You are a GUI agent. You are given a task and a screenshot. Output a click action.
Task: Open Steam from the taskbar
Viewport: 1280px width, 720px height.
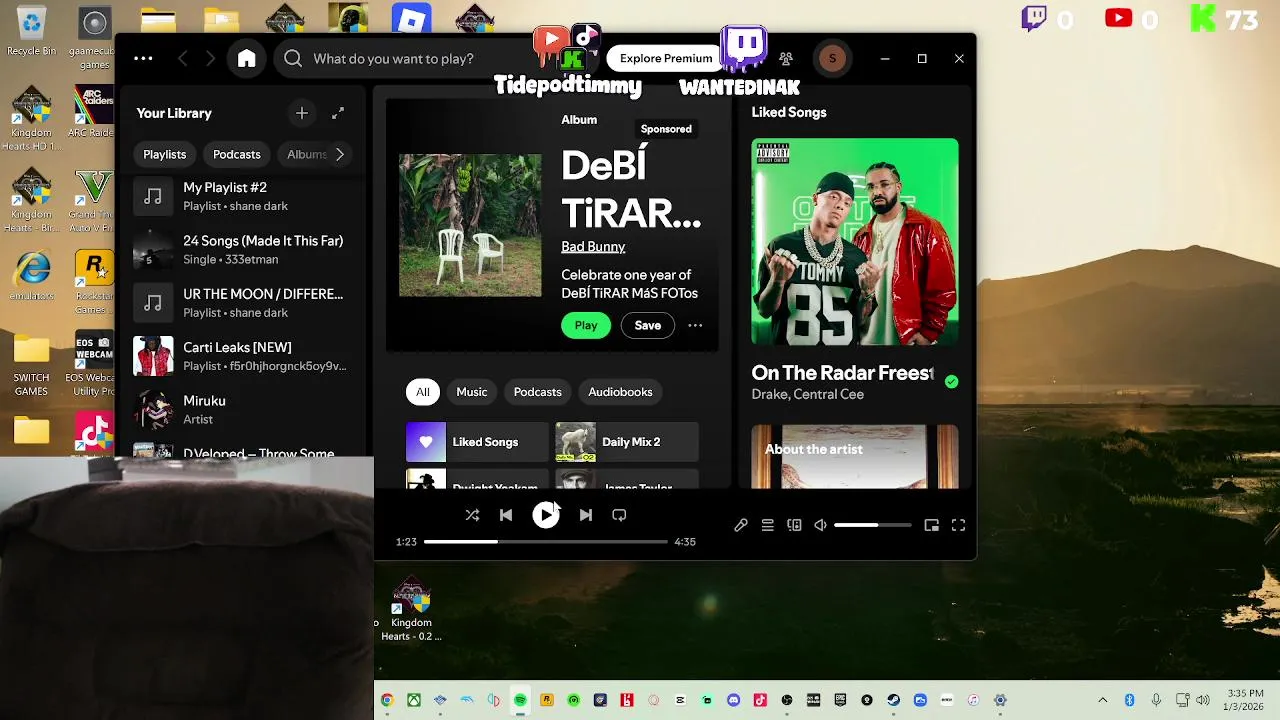point(893,700)
